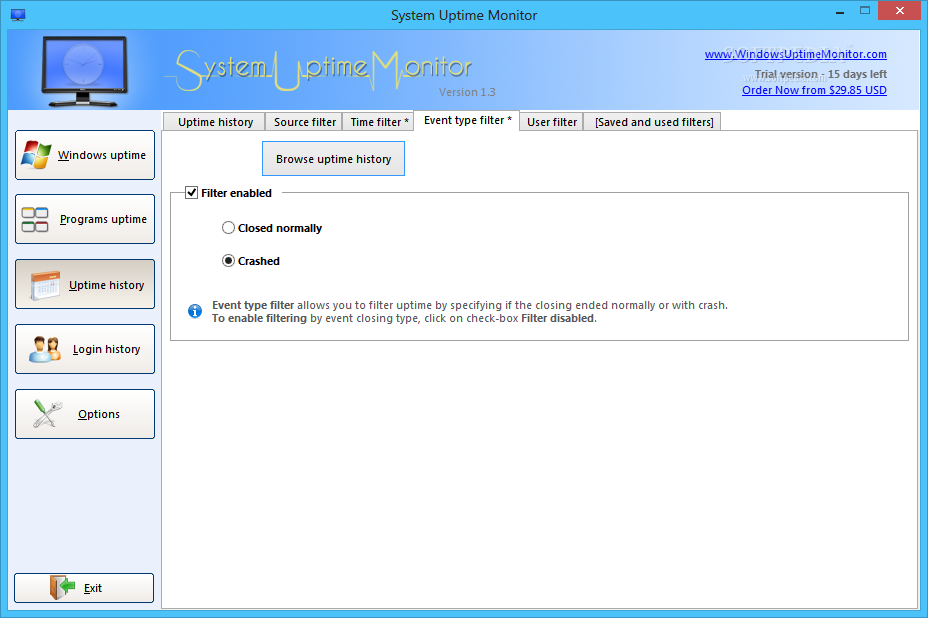Click the 'Event type filter allows you' description
928x618 pixels.
pyautogui.click(x=470, y=305)
